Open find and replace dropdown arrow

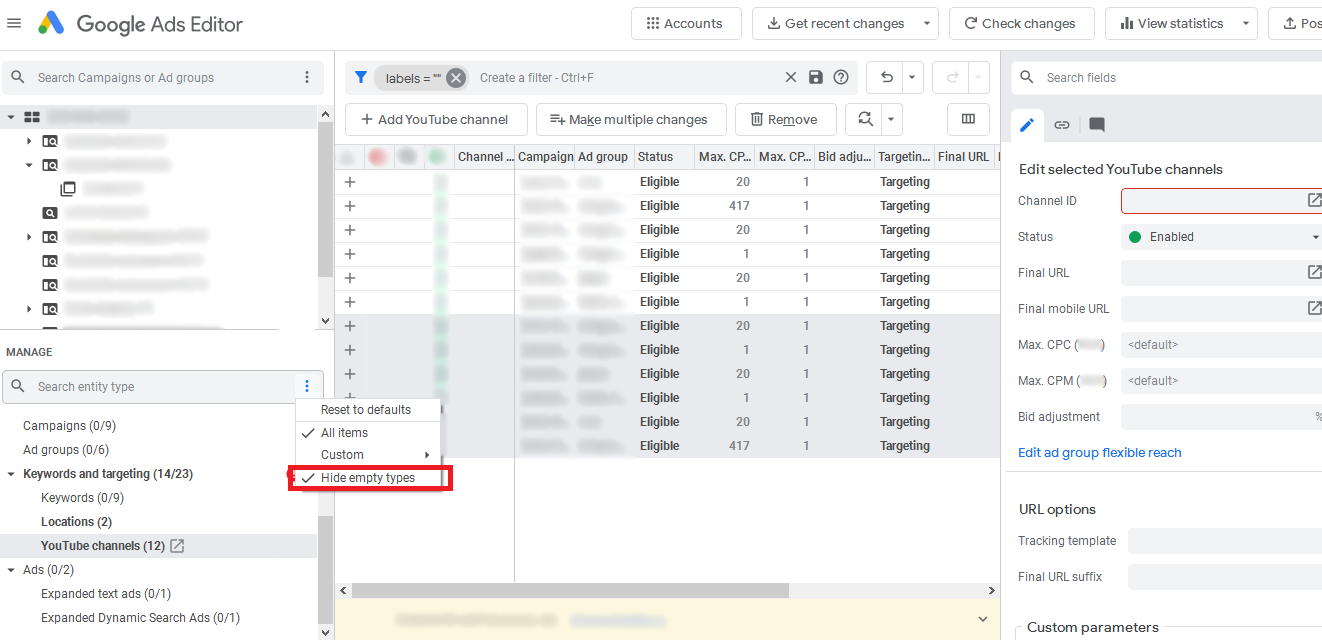click(x=892, y=119)
